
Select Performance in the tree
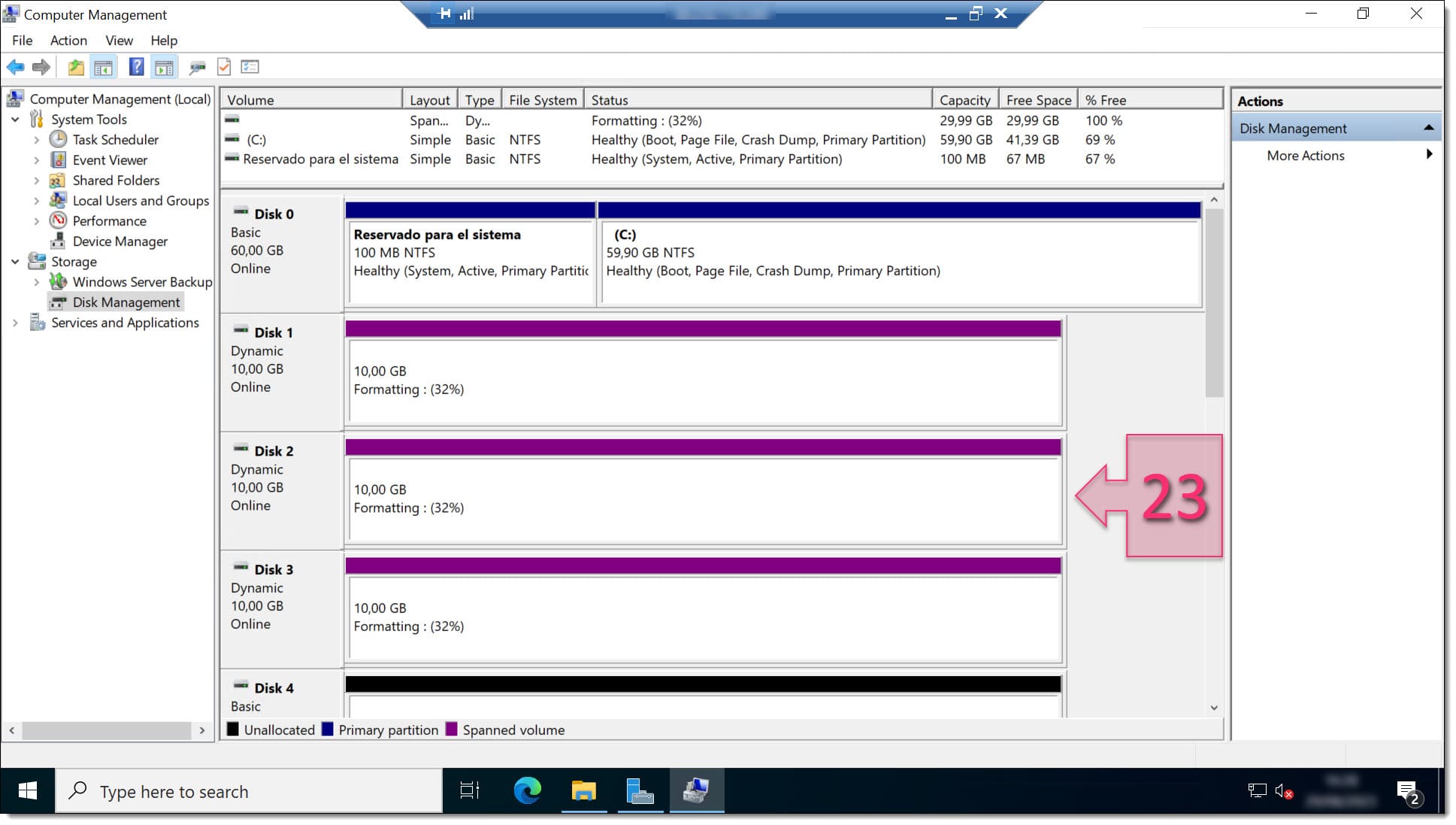(x=109, y=221)
